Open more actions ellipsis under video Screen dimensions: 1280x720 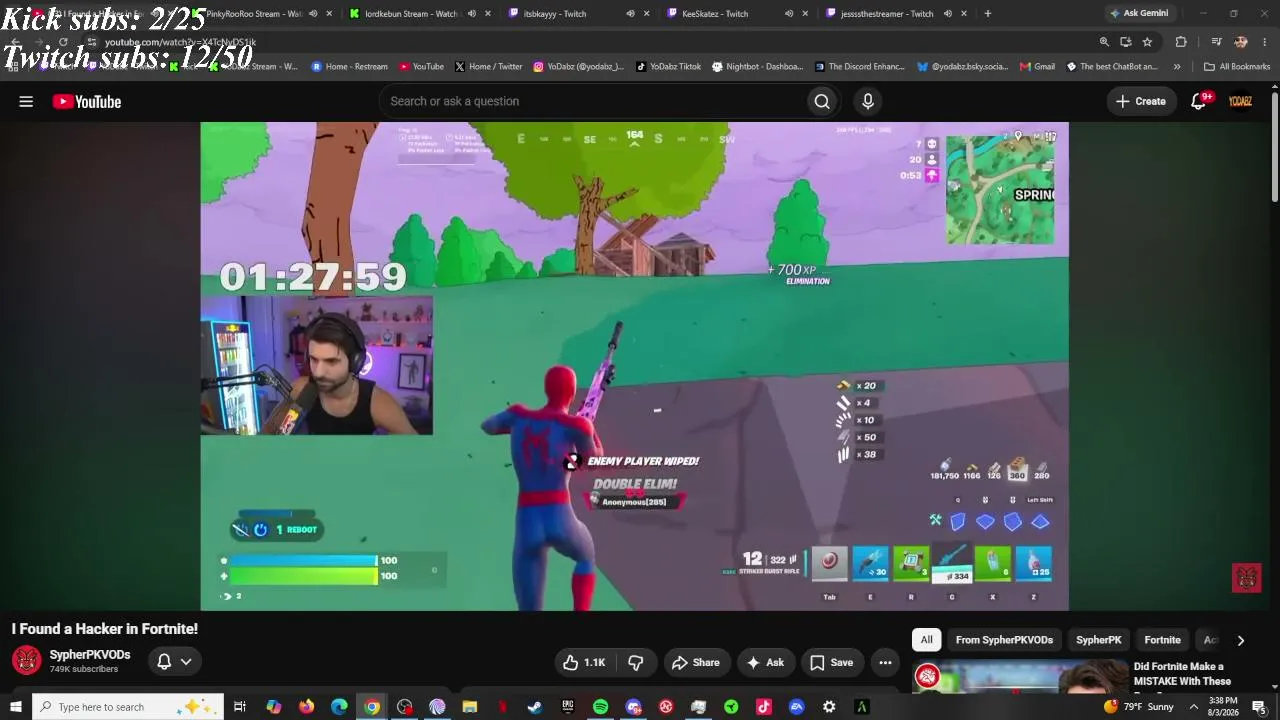(x=885, y=662)
